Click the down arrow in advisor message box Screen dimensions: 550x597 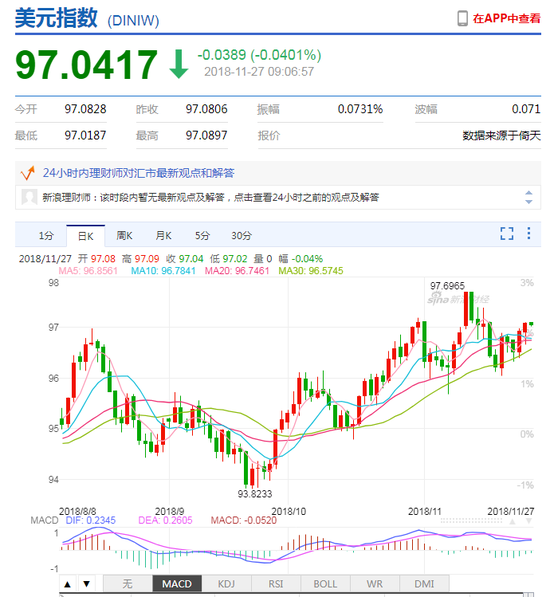(x=528, y=201)
